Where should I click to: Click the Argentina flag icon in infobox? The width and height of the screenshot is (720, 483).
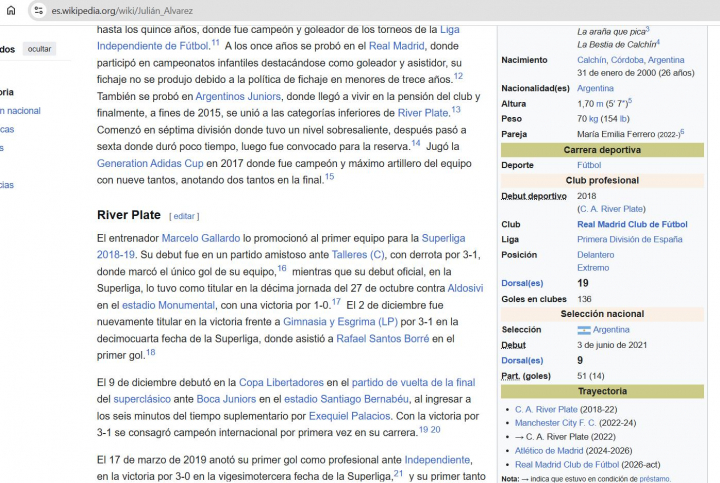pyautogui.click(x=584, y=330)
